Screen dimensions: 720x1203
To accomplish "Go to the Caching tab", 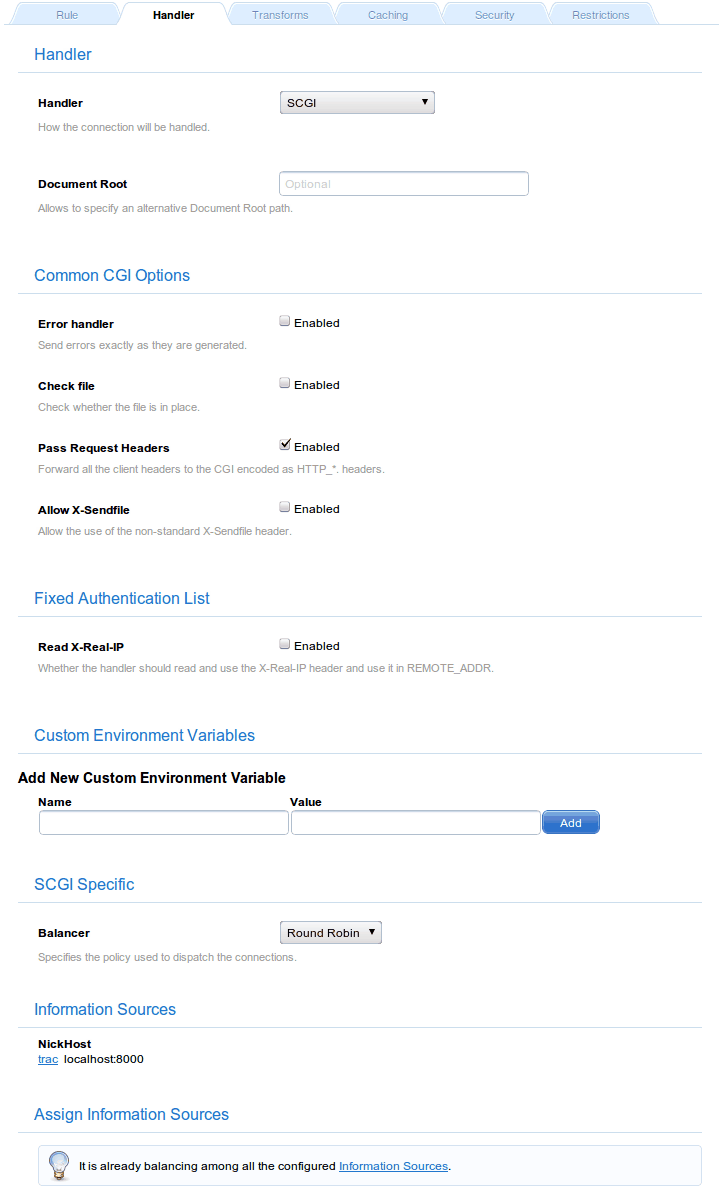I will point(387,15).
